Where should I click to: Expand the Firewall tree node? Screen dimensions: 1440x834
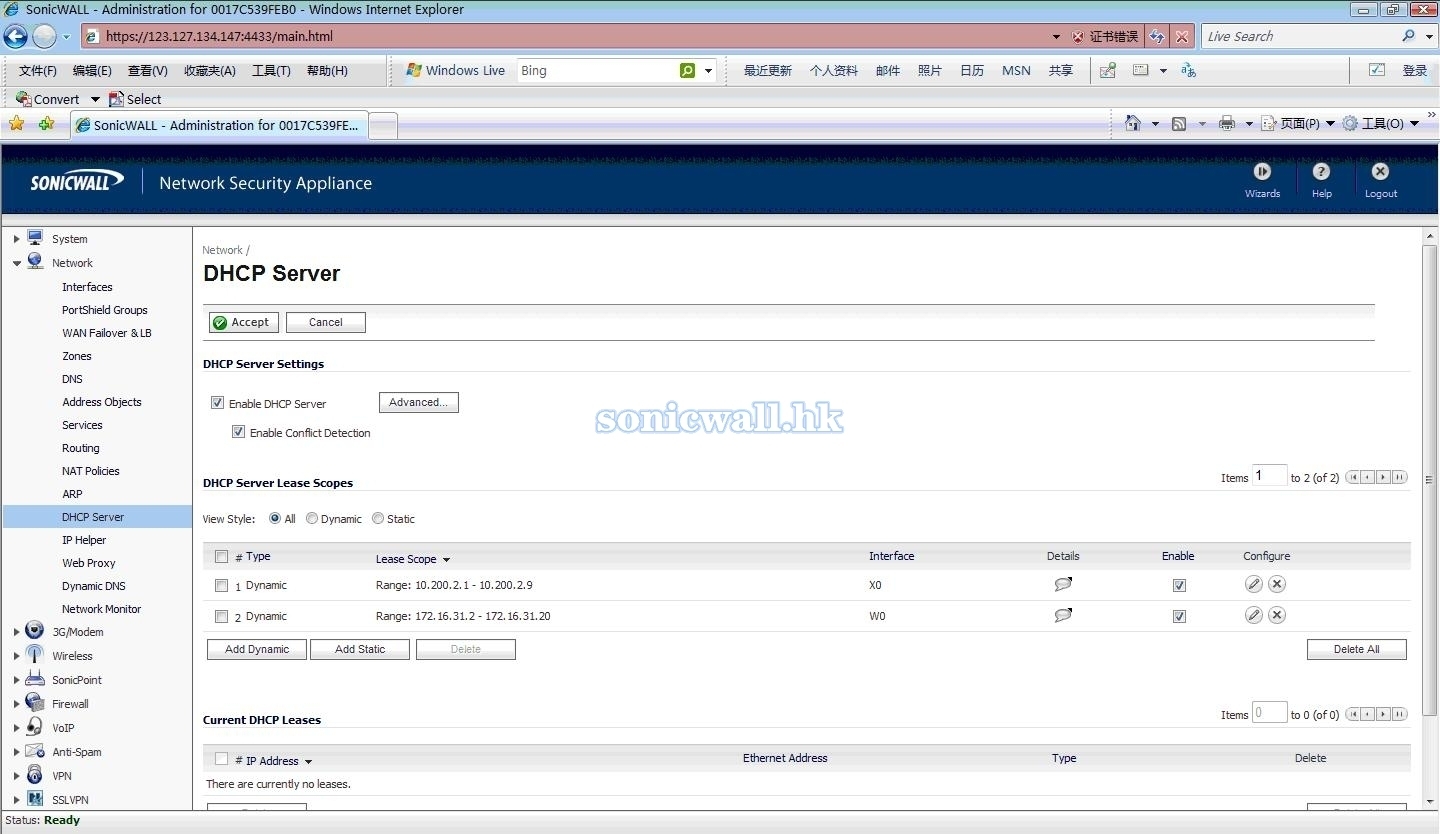[x=16, y=704]
